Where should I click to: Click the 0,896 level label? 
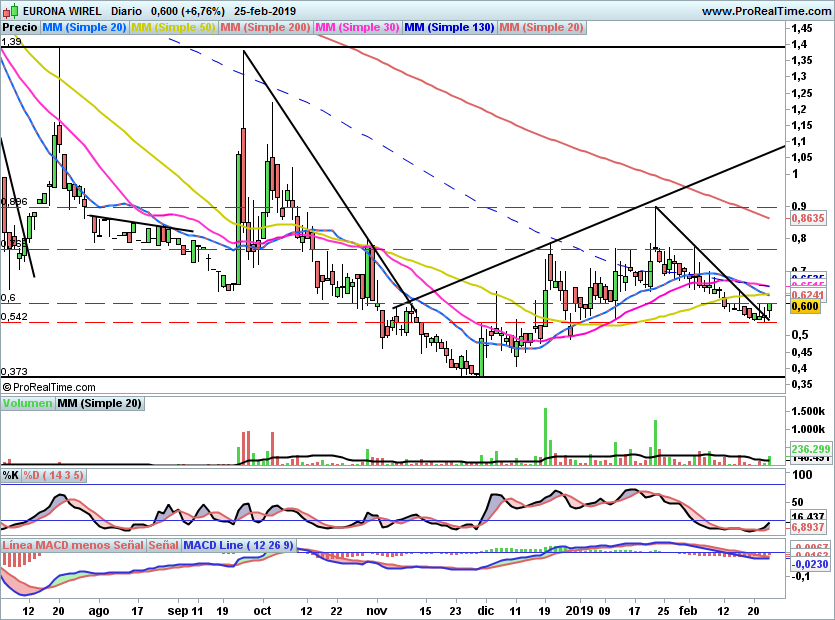pyautogui.click(x=14, y=201)
